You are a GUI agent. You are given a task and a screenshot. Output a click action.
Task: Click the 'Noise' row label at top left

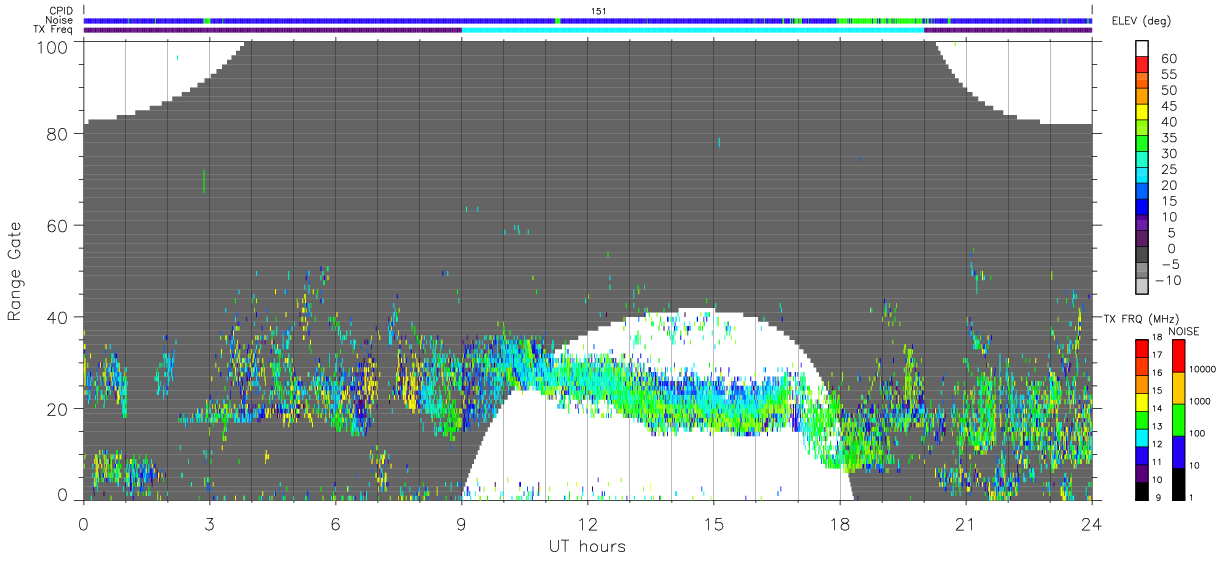[x=59, y=20]
